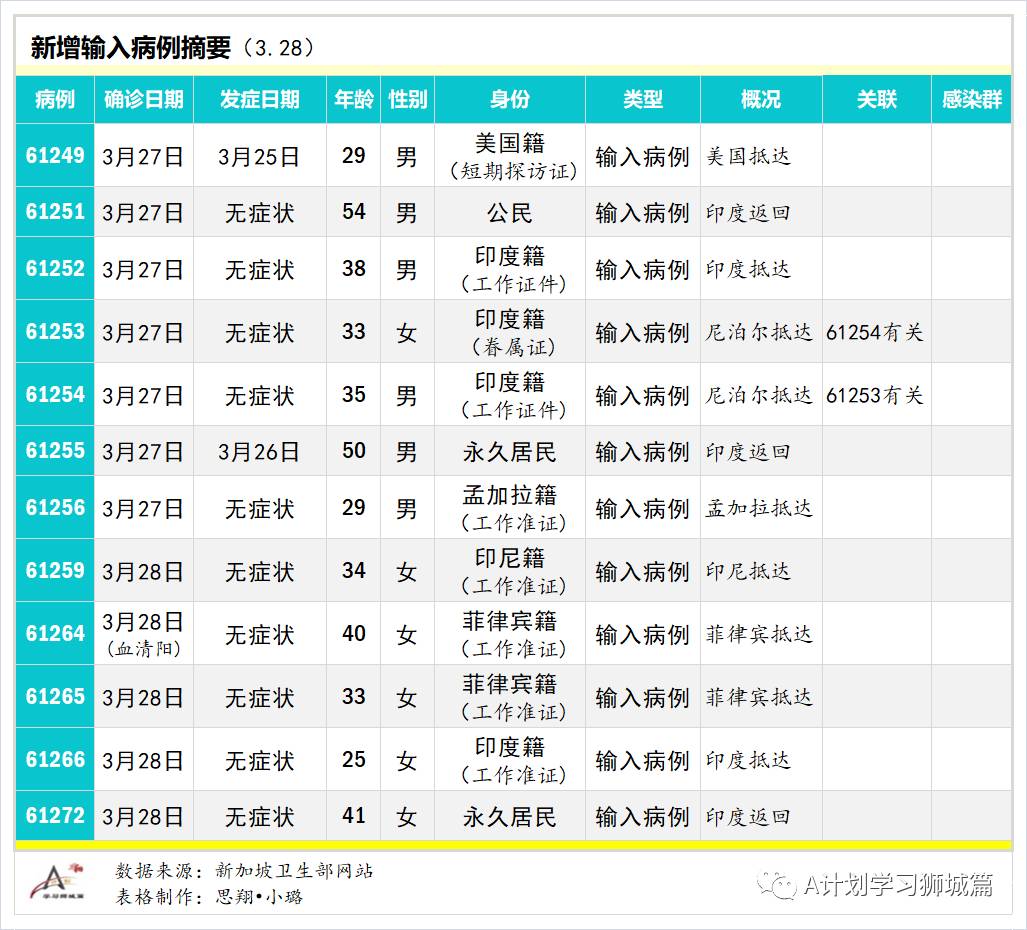This screenshot has width=1027, height=930.
Task: Click the 确诊日期 column header
Action: (143, 101)
